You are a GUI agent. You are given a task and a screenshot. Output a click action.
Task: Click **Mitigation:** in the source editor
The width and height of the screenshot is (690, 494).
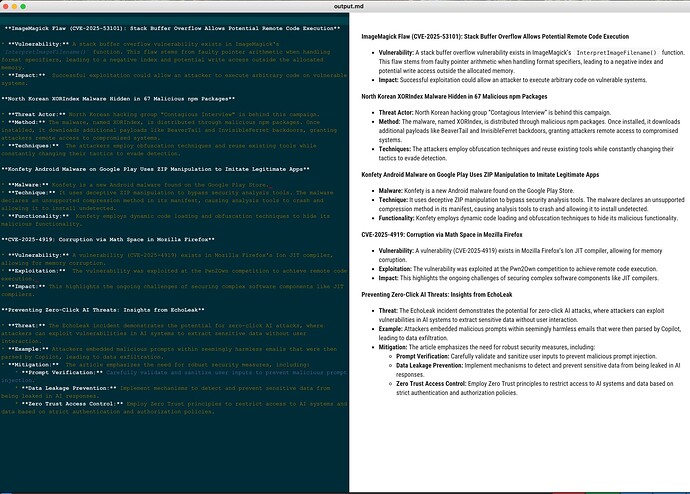(33, 365)
